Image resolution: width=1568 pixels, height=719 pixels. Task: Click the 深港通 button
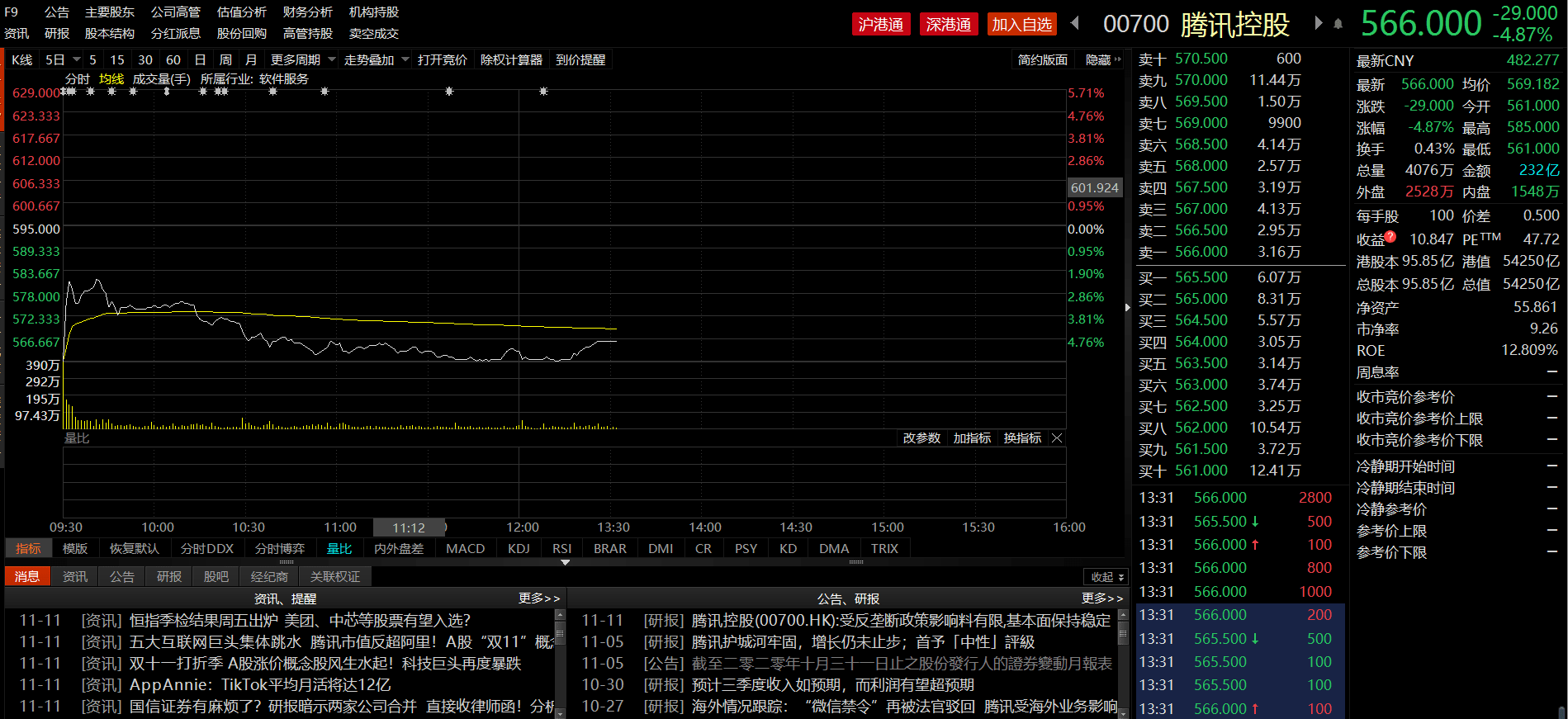pos(949,25)
